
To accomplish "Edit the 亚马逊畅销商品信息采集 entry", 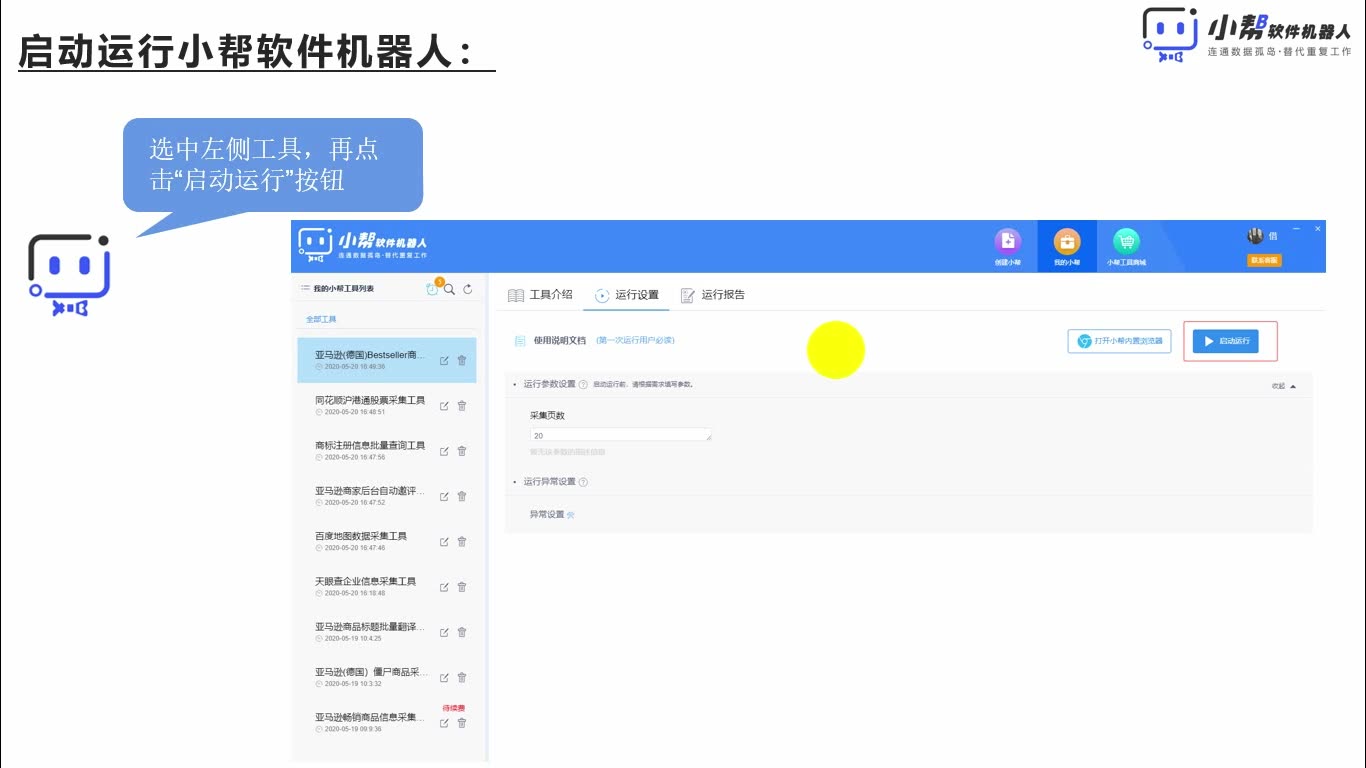I will coord(444,723).
